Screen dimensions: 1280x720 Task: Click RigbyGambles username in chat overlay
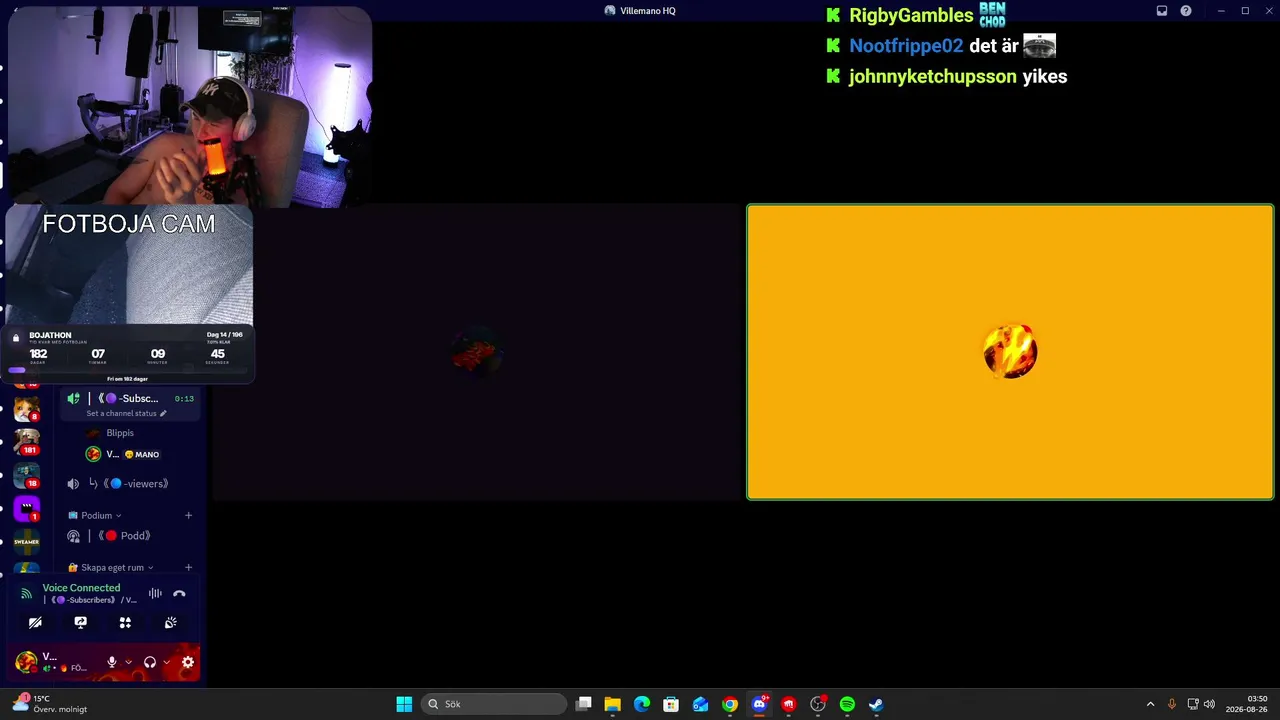(911, 16)
